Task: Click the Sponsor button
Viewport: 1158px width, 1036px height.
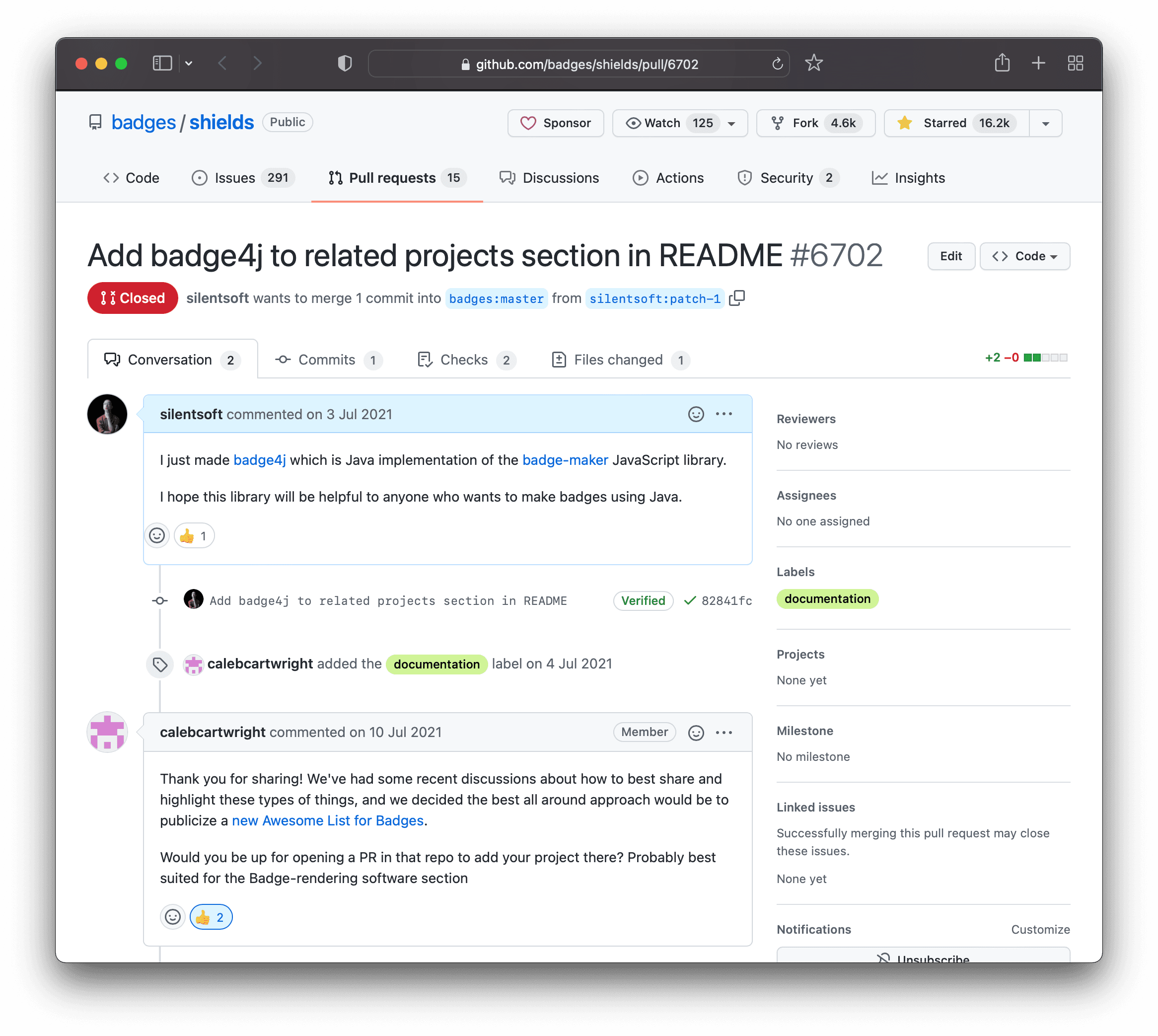Action: tap(555, 123)
